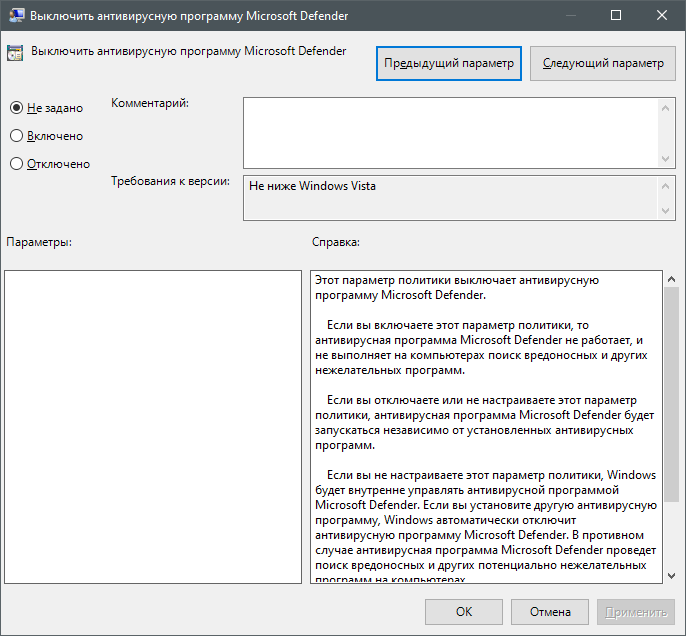Click the "Применить" button
Screen dimensions: 686x636
point(636,612)
